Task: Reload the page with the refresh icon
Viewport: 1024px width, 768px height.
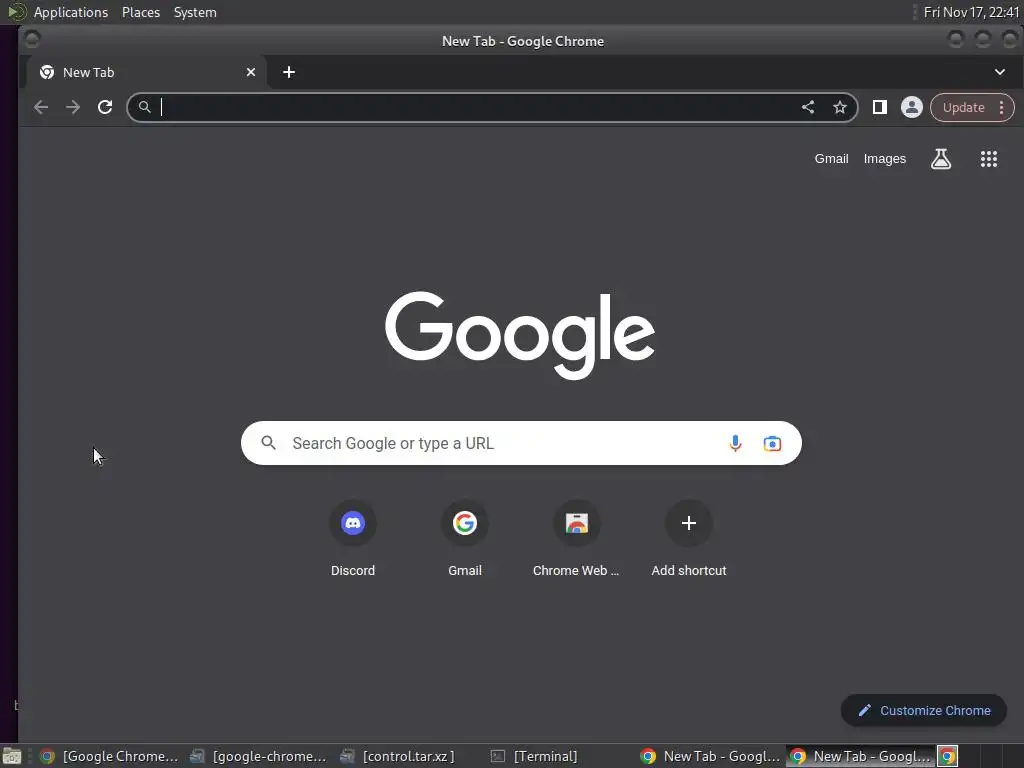Action: pyautogui.click(x=104, y=107)
